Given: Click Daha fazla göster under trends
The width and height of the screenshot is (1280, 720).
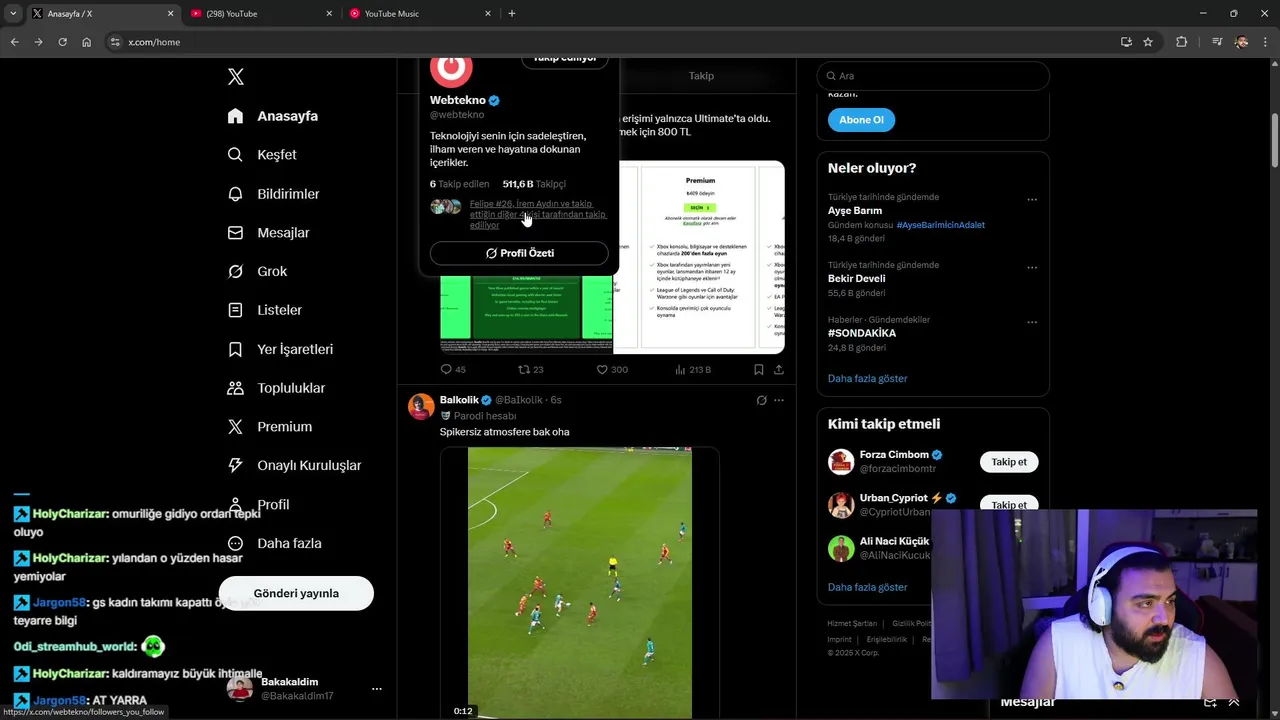Looking at the screenshot, I should pos(868,378).
